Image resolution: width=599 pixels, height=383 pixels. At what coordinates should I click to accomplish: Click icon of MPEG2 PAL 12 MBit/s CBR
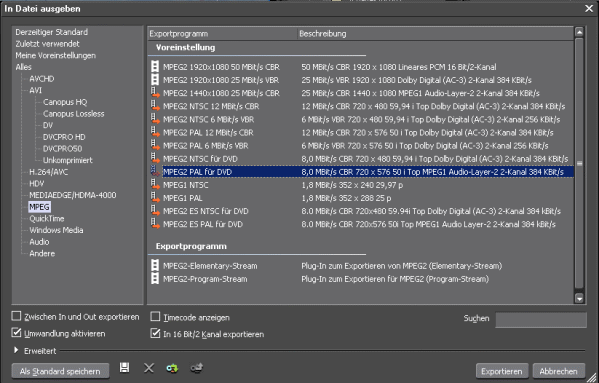(x=155, y=133)
